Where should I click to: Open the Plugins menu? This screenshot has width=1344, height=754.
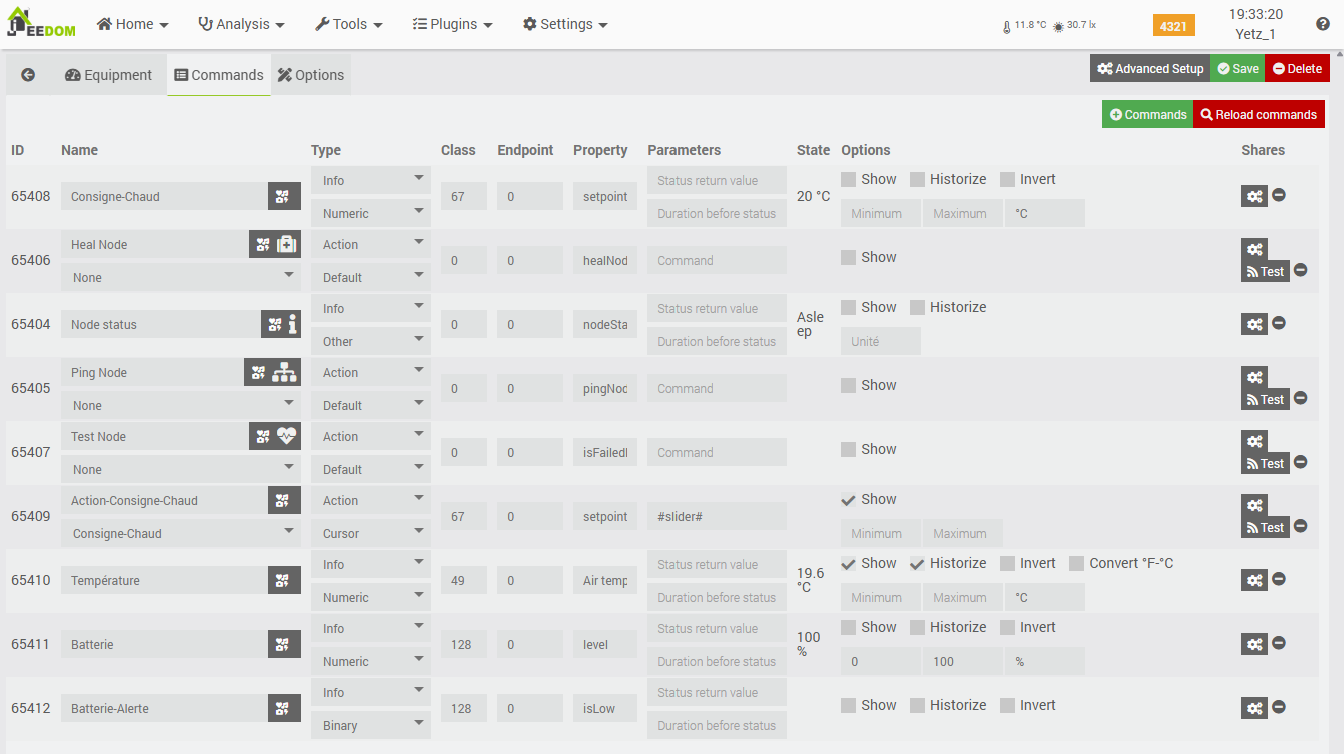[x=452, y=24]
